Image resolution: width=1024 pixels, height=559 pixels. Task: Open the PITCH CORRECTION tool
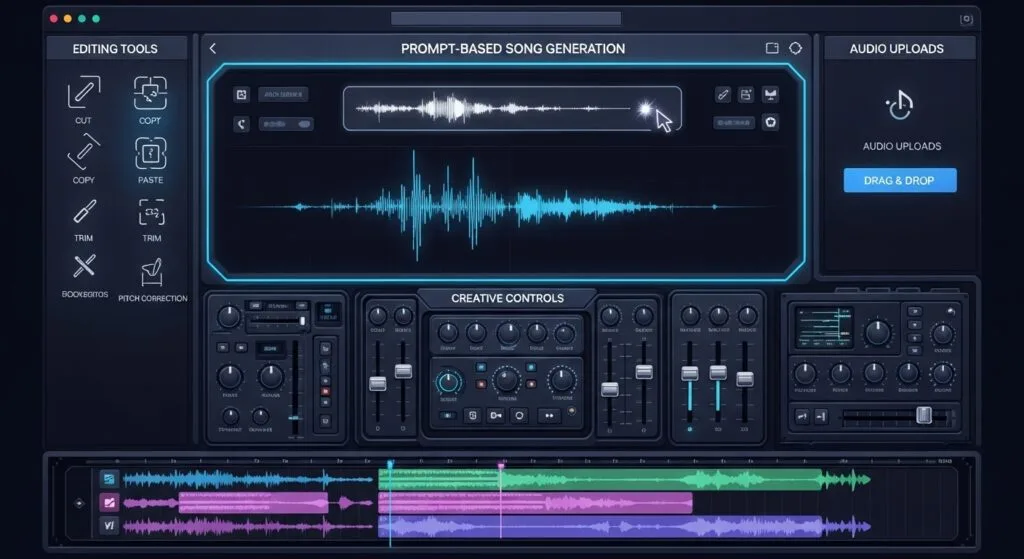152,272
